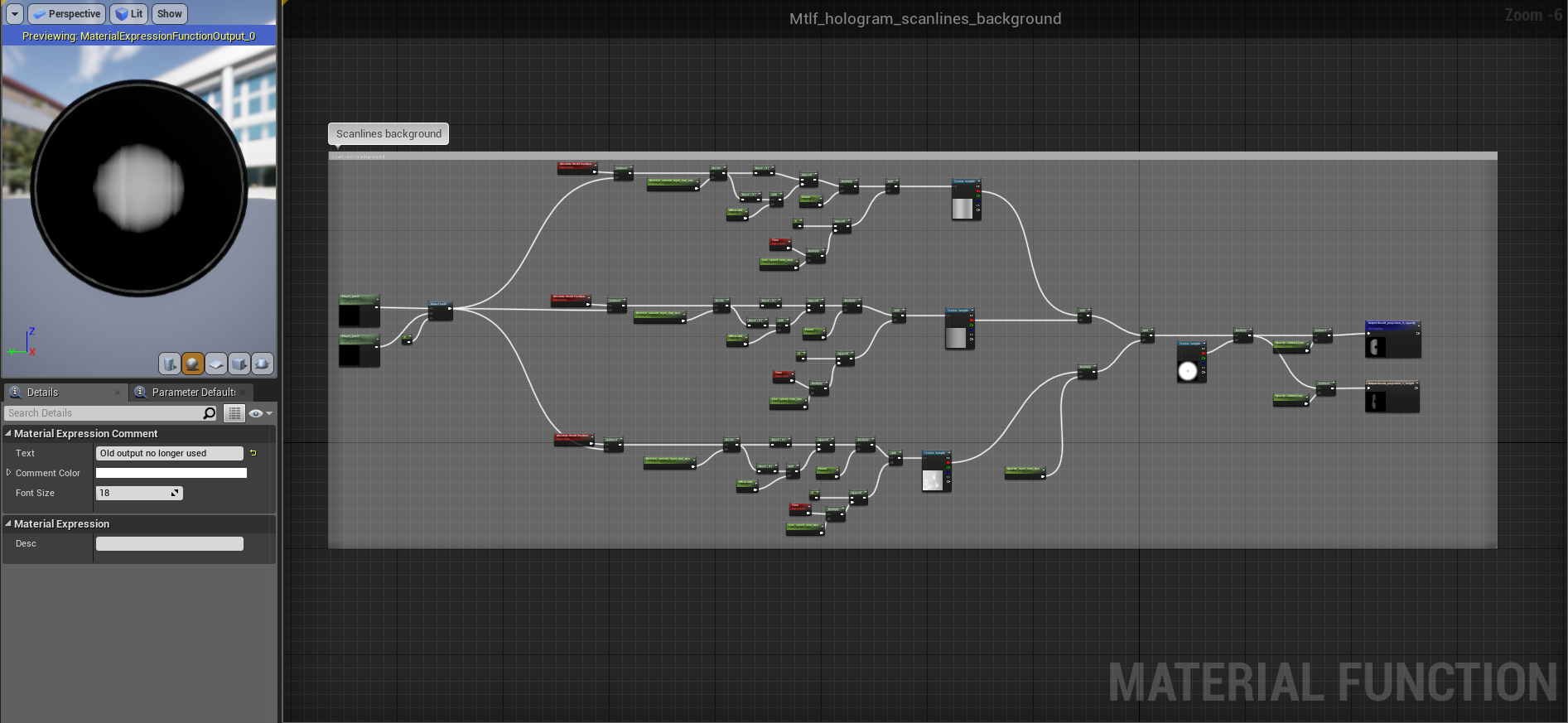Select the sphere preview mesh icon

coord(193,364)
